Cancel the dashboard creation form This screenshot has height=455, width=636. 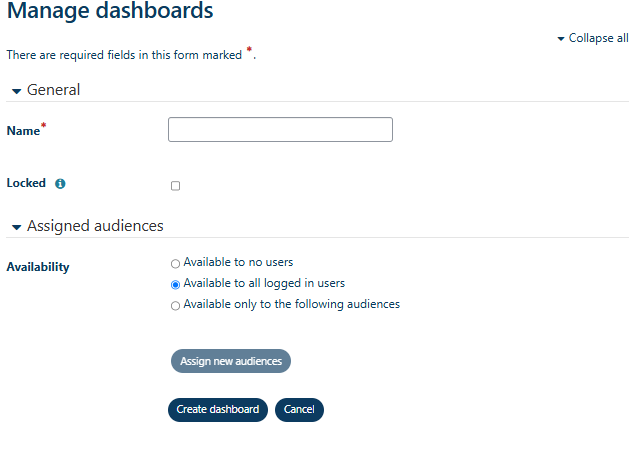tap(299, 410)
